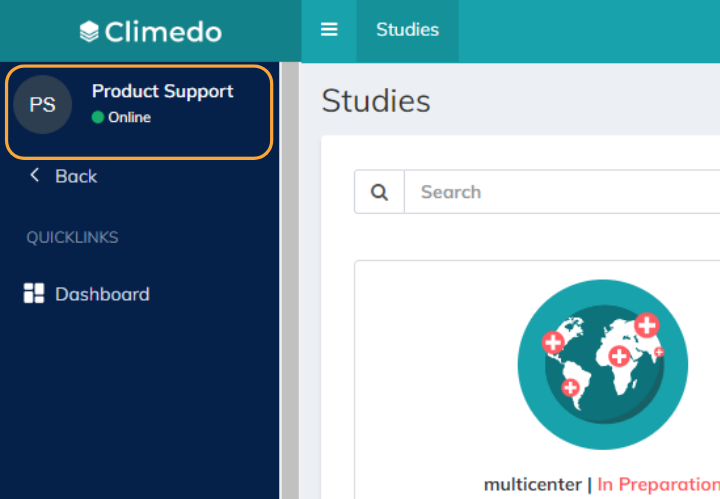Select the multicenter study title
The image size is (720, 499).
point(533,484)
